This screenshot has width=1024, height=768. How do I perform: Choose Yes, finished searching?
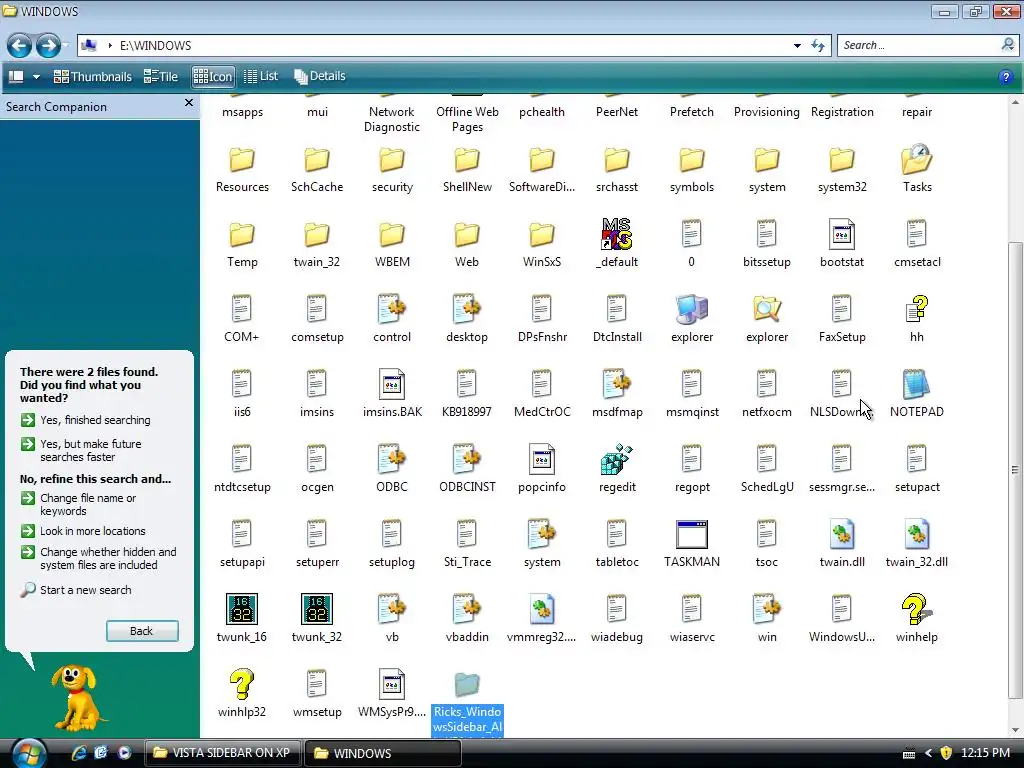[x=86, y=420]
